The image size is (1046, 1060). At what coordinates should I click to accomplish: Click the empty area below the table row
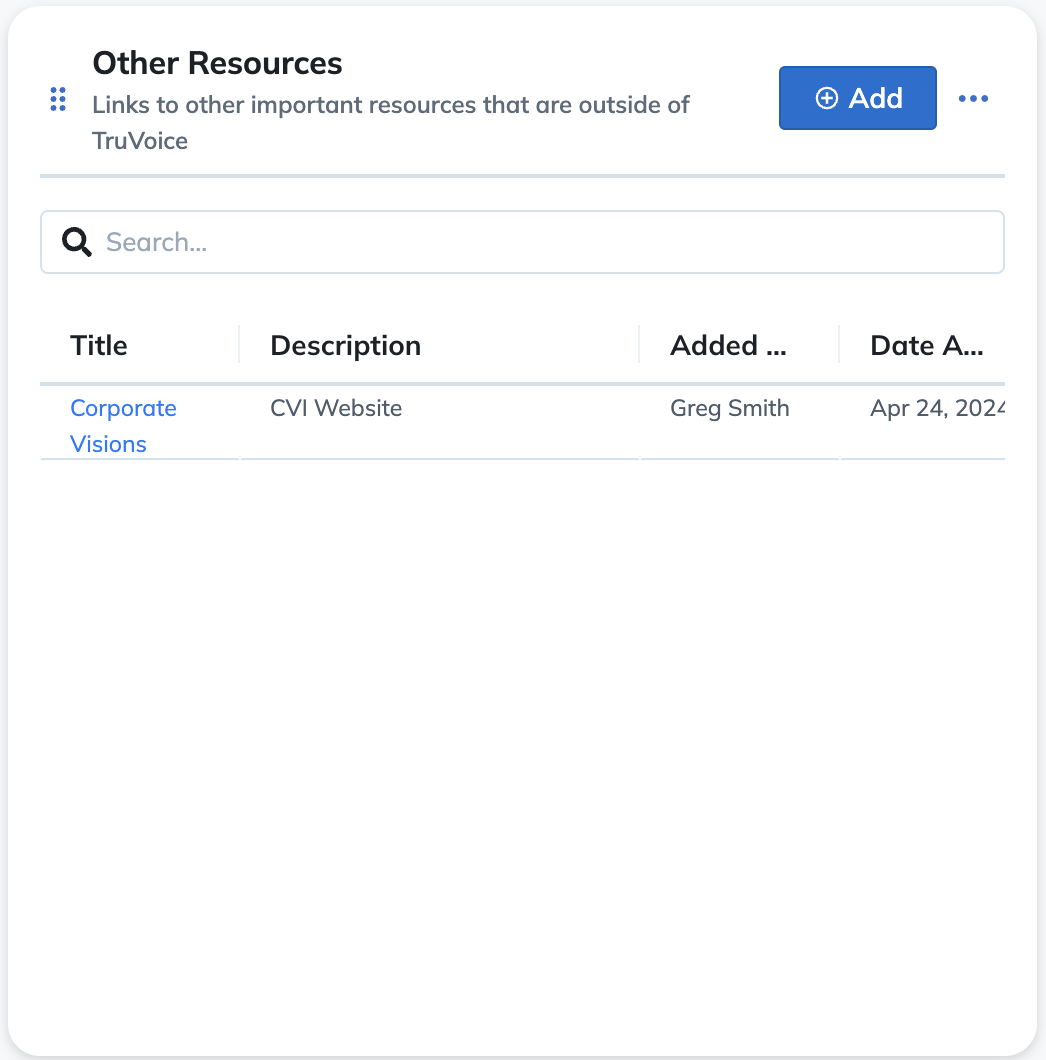(x=522, y=744)
